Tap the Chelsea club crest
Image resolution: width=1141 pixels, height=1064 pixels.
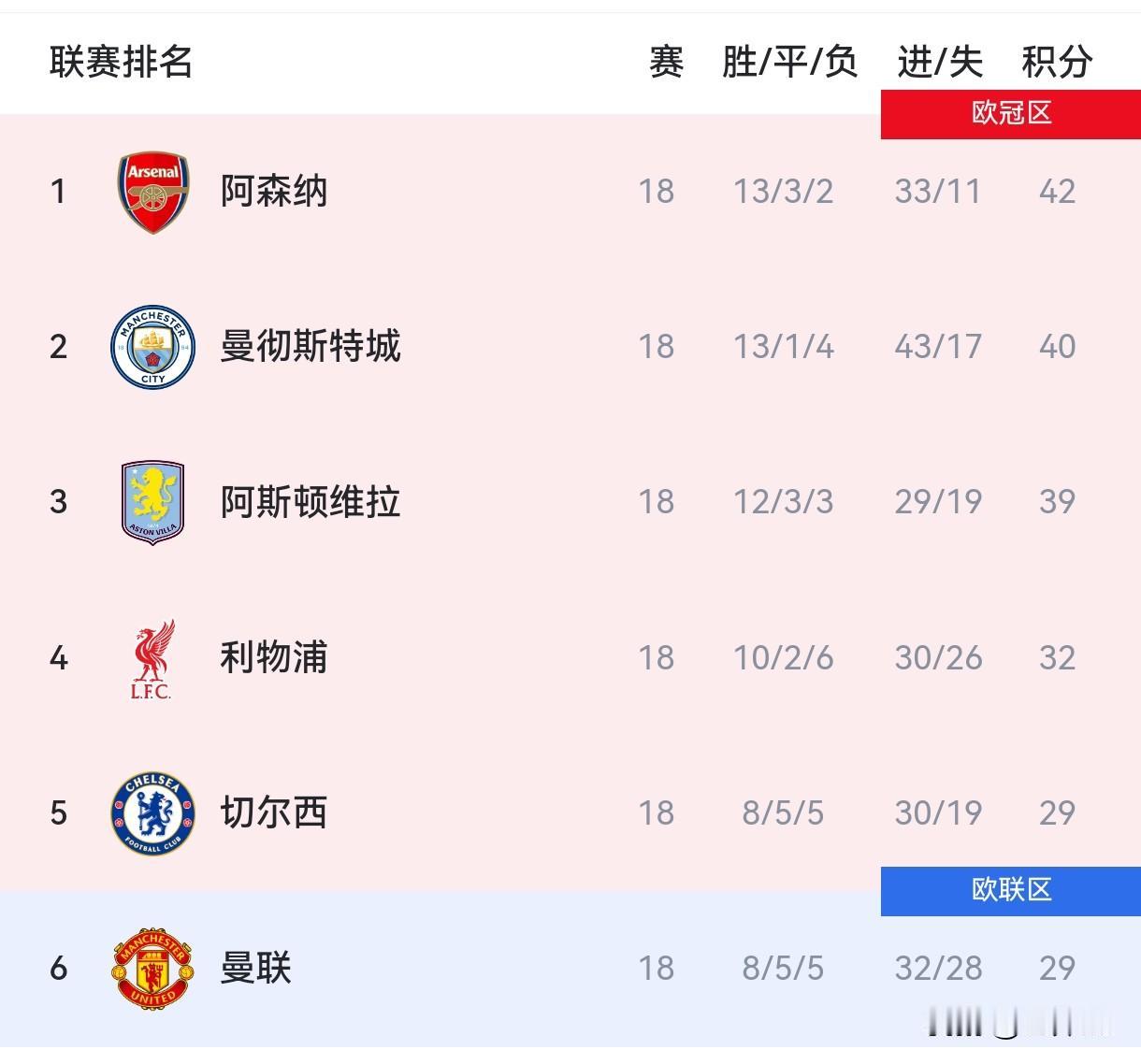point(153,813)
